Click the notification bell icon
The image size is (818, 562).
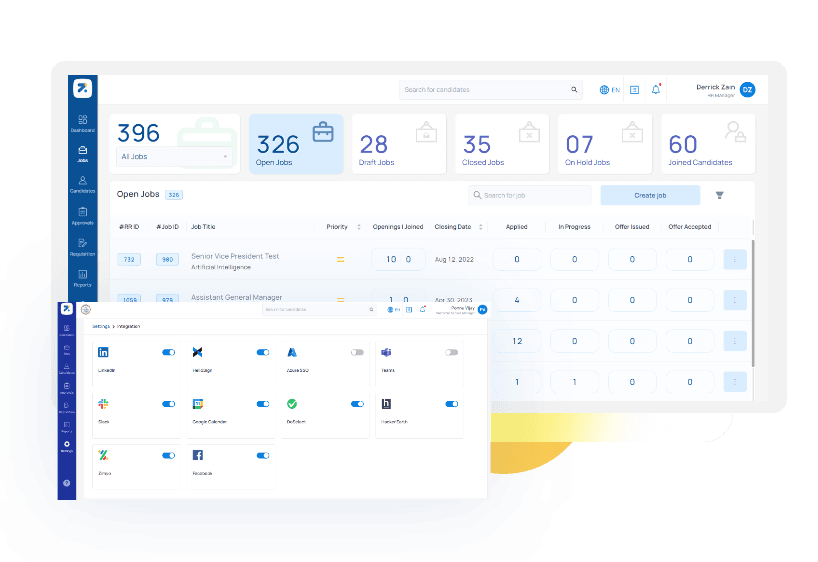click(x=656, y=90)
